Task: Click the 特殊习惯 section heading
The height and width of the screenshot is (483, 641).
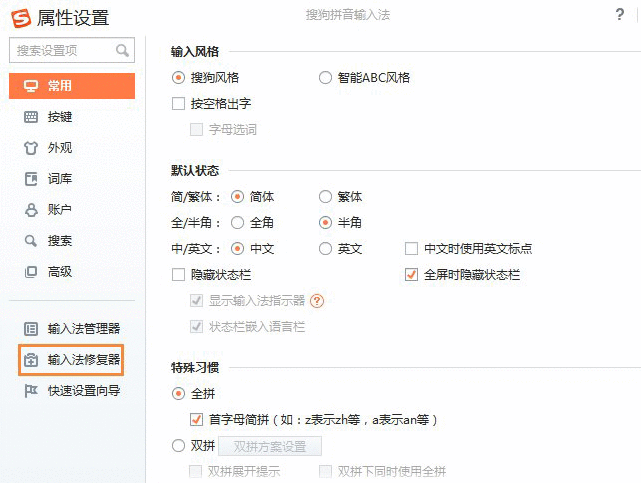Action: tap(195, 368)
